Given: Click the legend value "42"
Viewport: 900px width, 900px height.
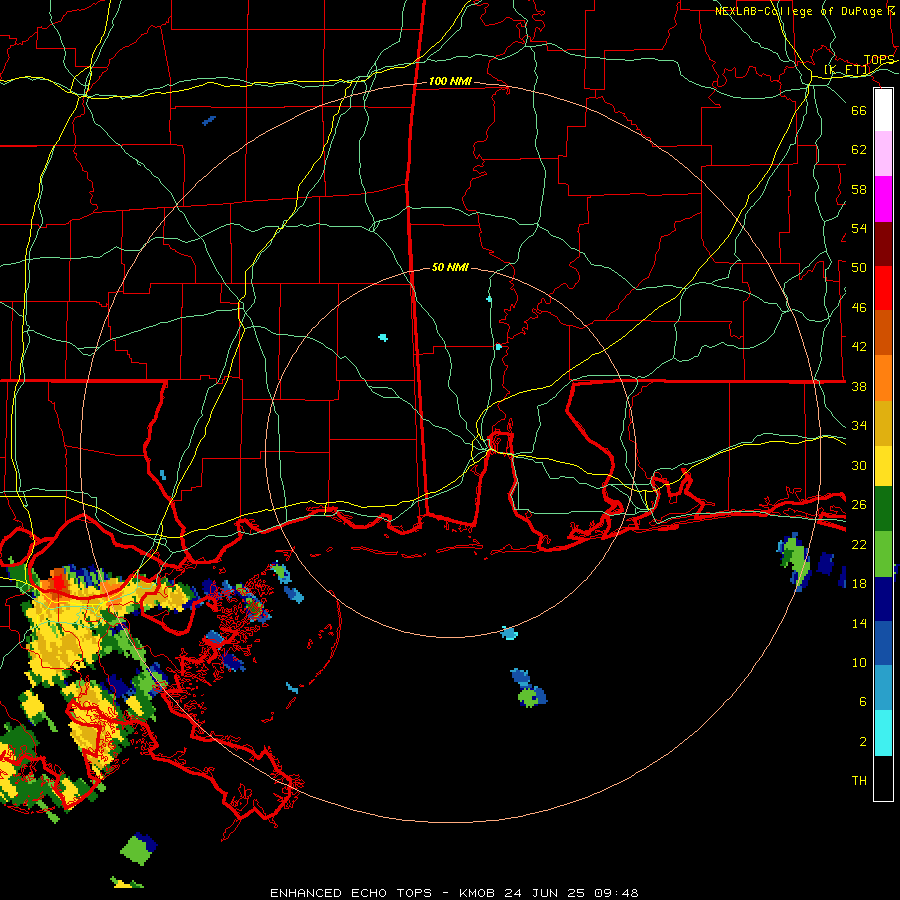Looking at the screenshot, I should click(x=859, y=347).
